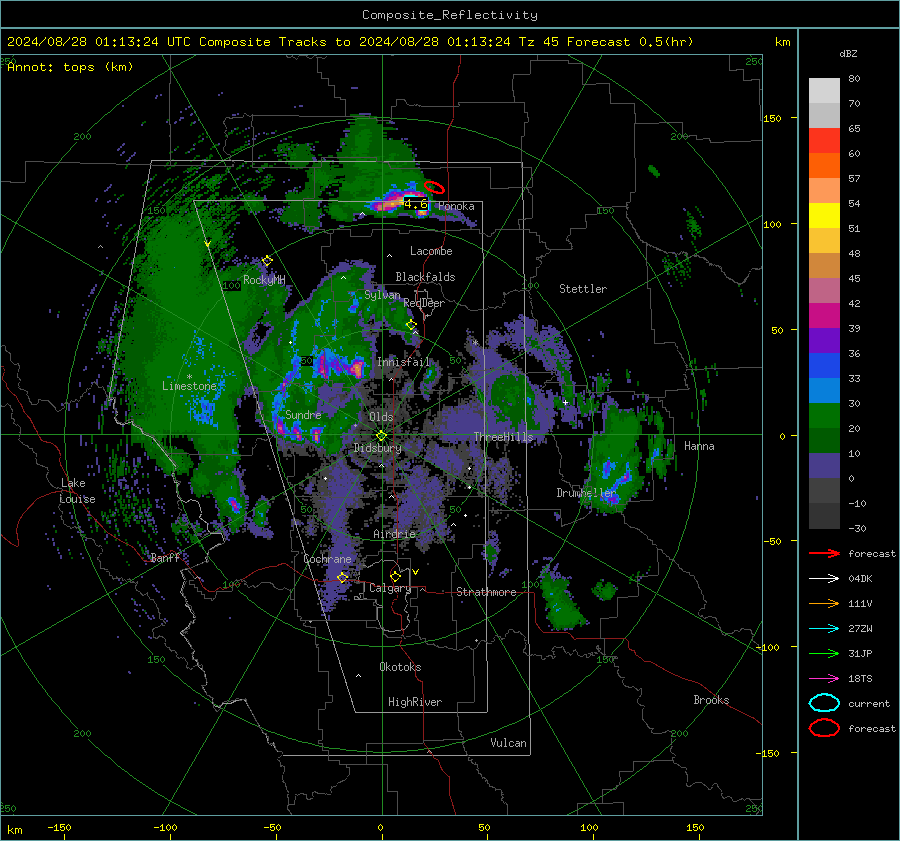900x841 pixels.
Task: Click the Airdrie city label
Action: 394,534
